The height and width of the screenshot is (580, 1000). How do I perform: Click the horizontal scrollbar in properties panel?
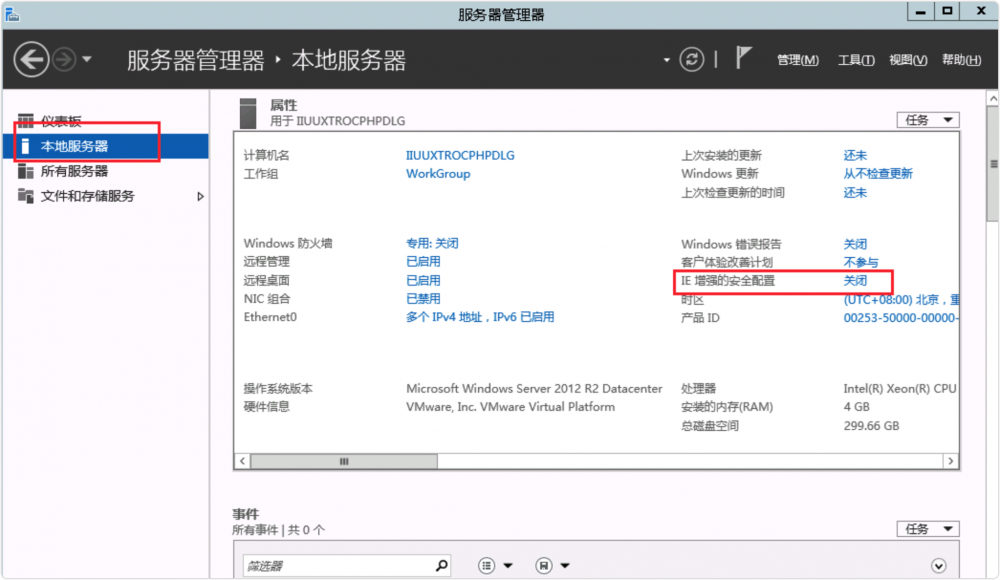point(343,462)
